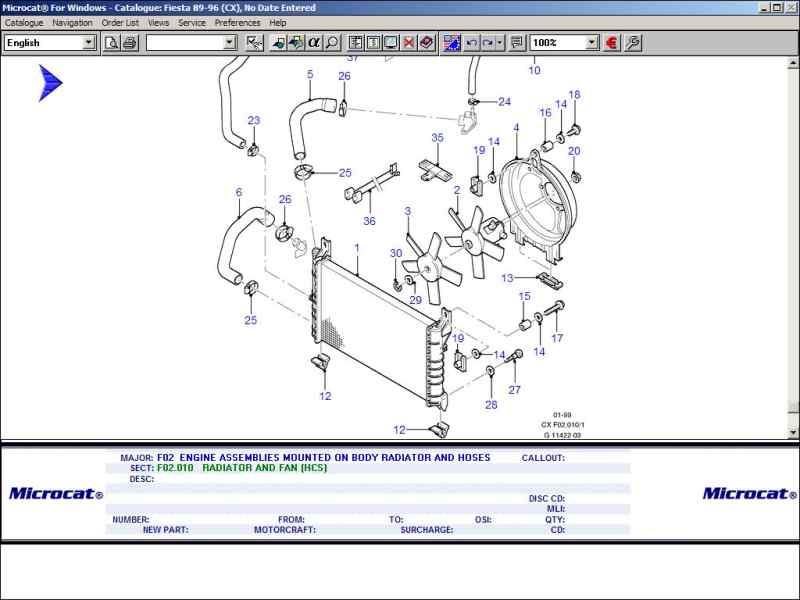Click the undo arrow icon

(472, 43)
